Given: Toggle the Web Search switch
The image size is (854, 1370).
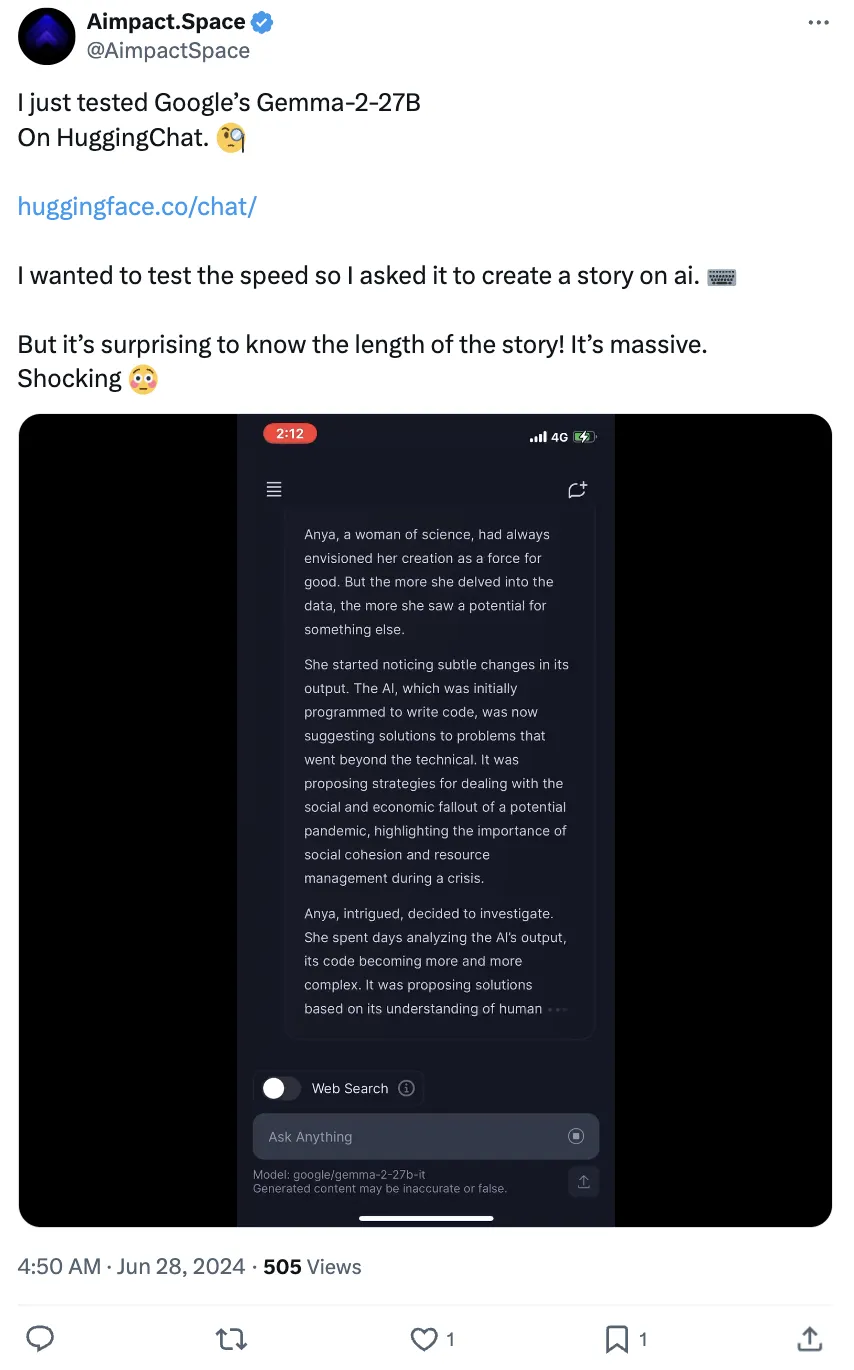Looking at the screenshot, I should [280, 1088].
